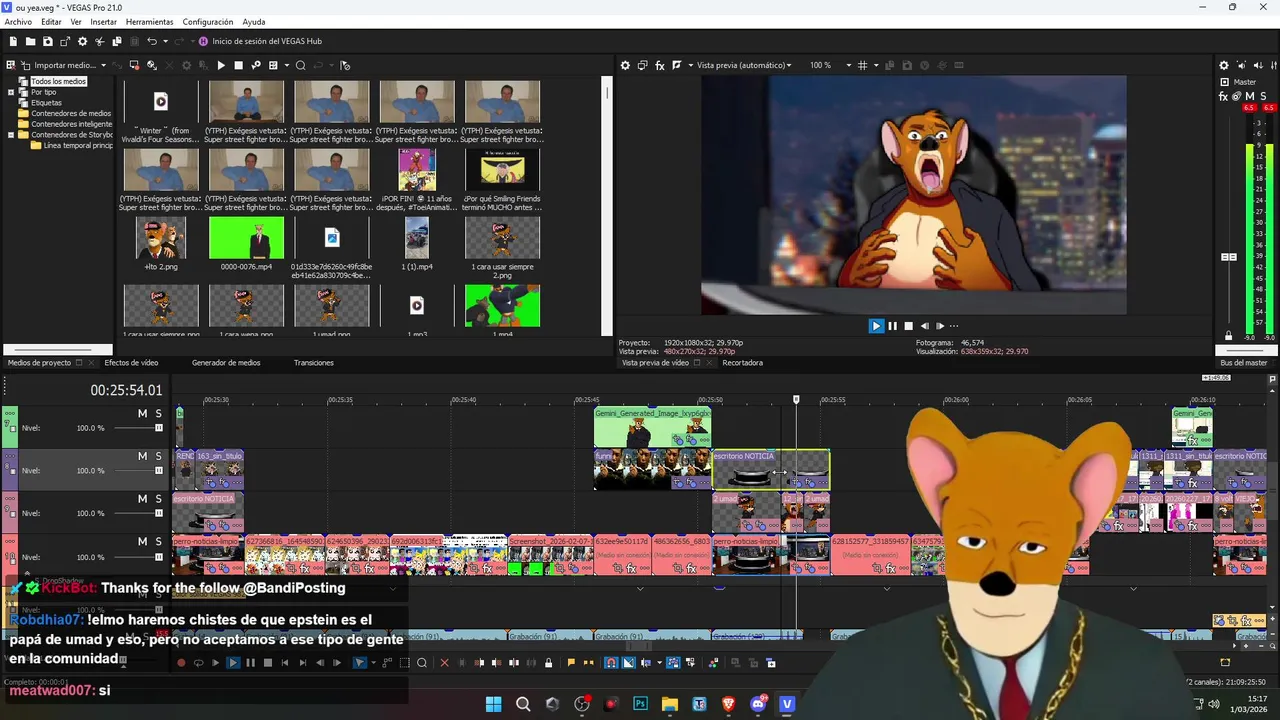
Task: Open a project using the folder icon
Action: click(31, 41)
